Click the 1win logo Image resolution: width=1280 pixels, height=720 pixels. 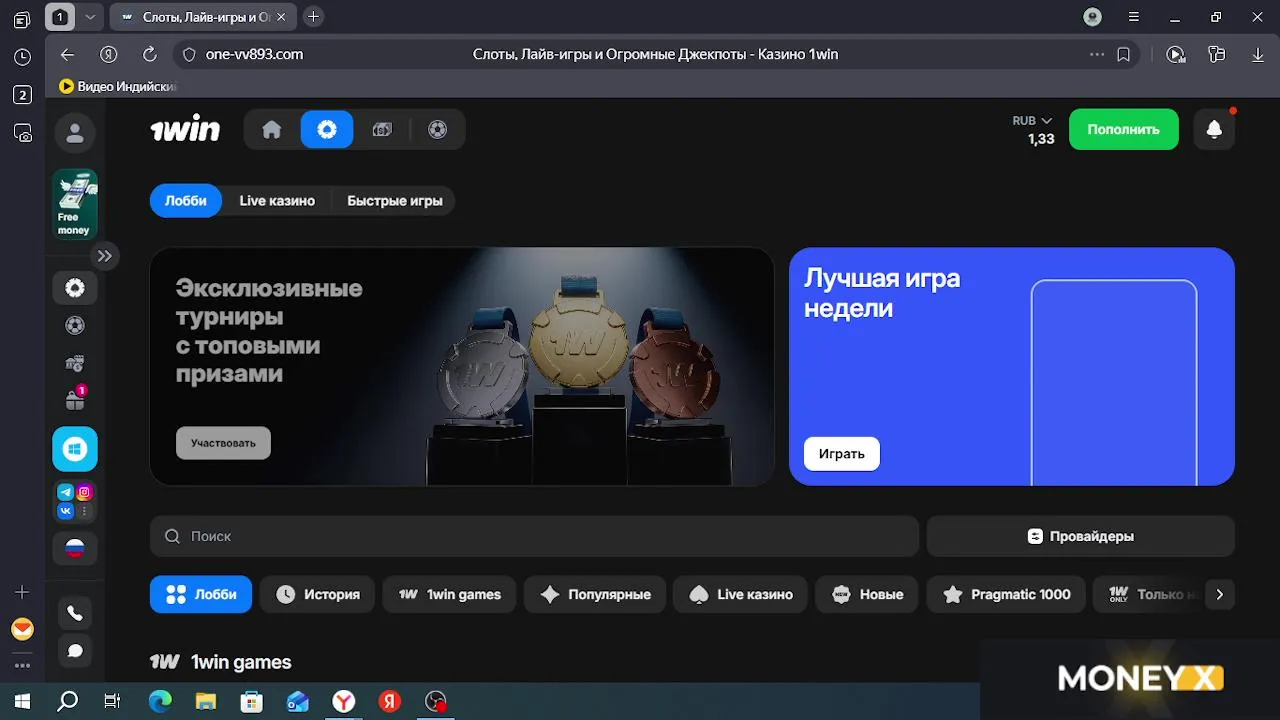[x=185, y=129]
